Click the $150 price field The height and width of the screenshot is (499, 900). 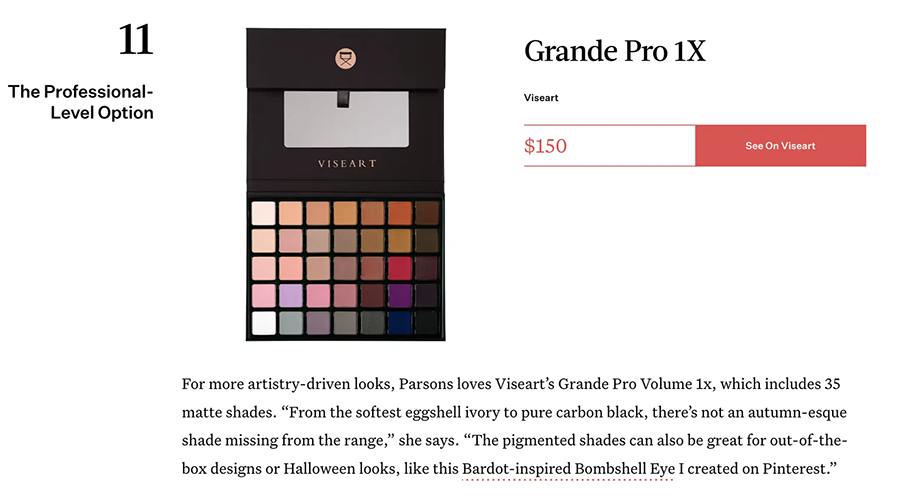tap(609, 146)
